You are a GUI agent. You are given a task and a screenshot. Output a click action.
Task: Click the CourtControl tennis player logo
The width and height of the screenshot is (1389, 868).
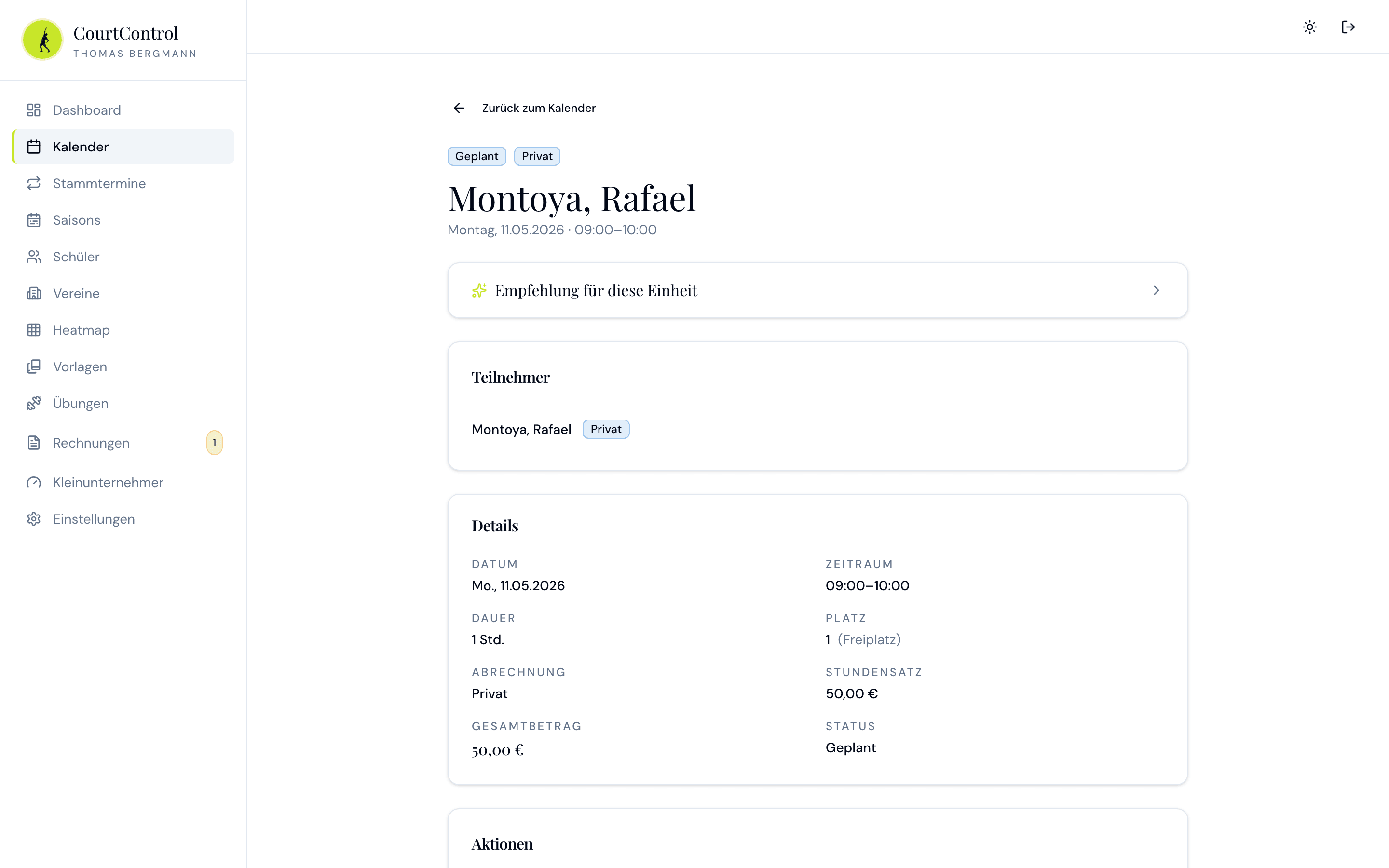(x=42, y=40)
